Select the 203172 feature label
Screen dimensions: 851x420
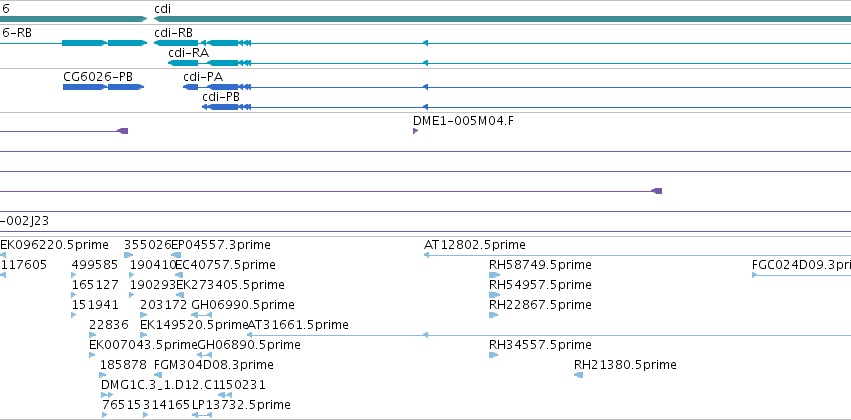(x=163, y=304)
